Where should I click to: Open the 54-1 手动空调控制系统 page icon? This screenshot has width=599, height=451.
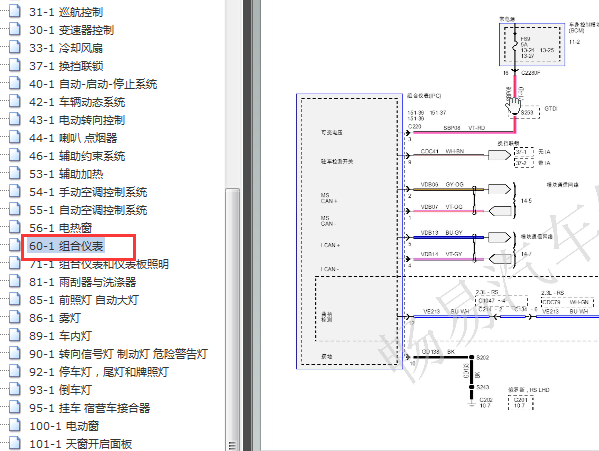15,191
